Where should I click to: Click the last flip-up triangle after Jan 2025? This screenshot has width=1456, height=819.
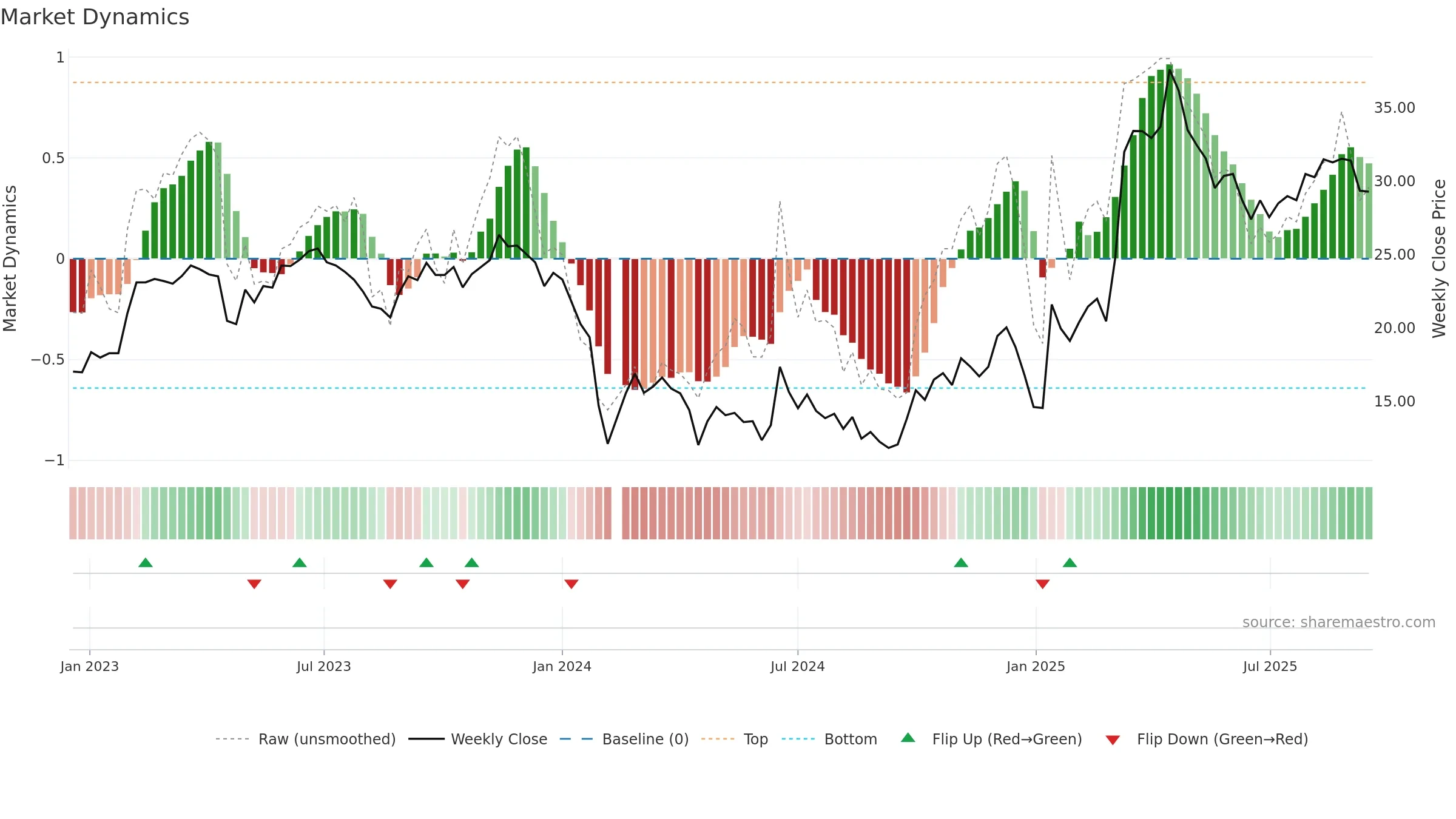coord(1070,562)
